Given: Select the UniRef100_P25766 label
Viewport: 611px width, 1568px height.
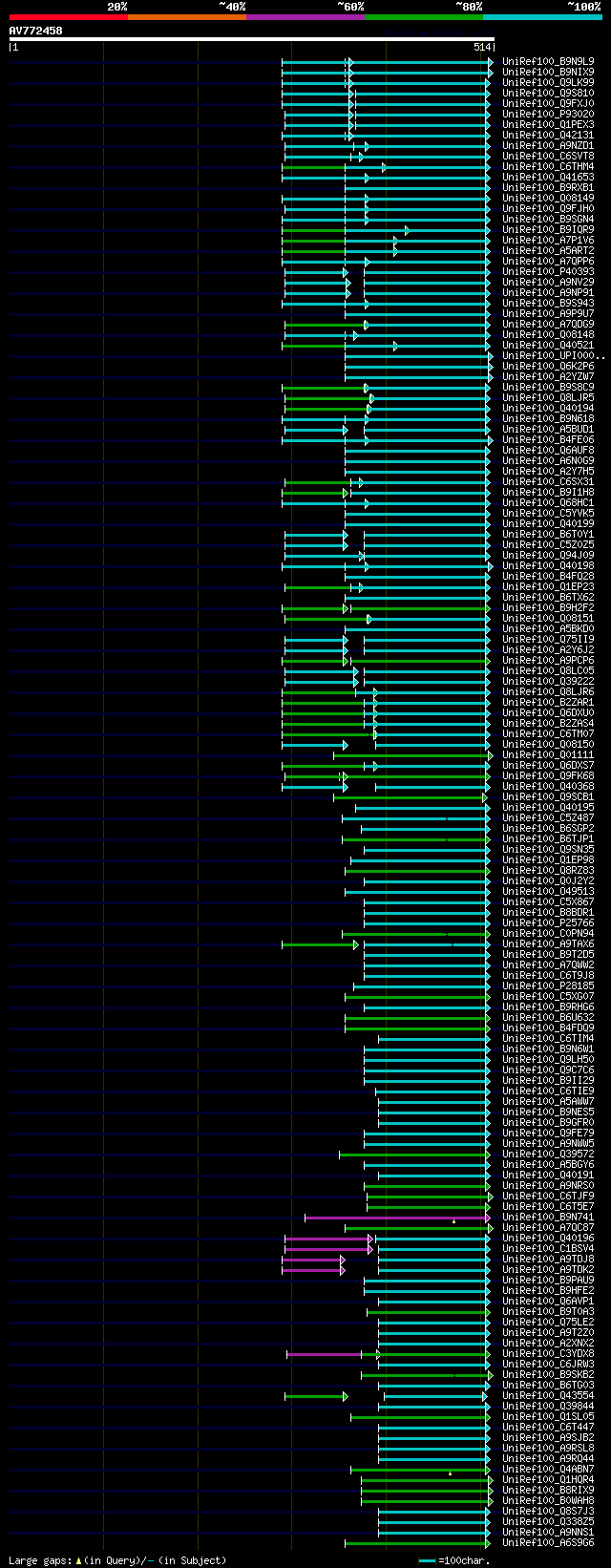Looking at the screenshot, I should point(548,922).
